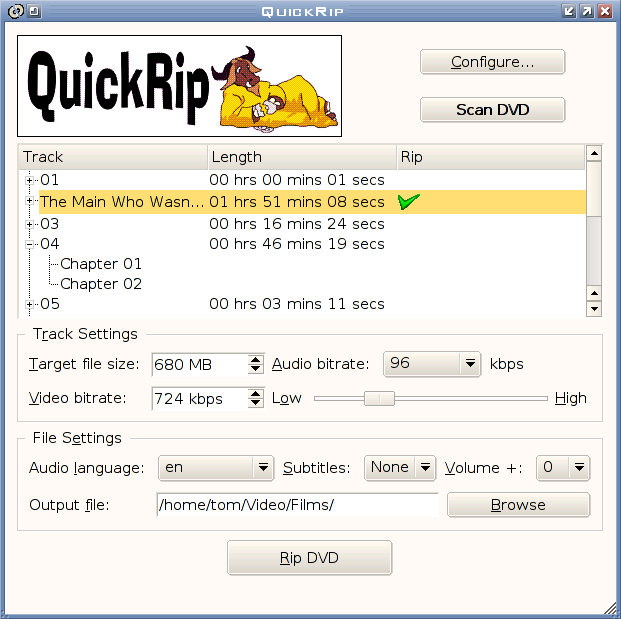Increase video bitrate with up arrow
The width and height of the screenshot is (621, 619).
point(256,394)
